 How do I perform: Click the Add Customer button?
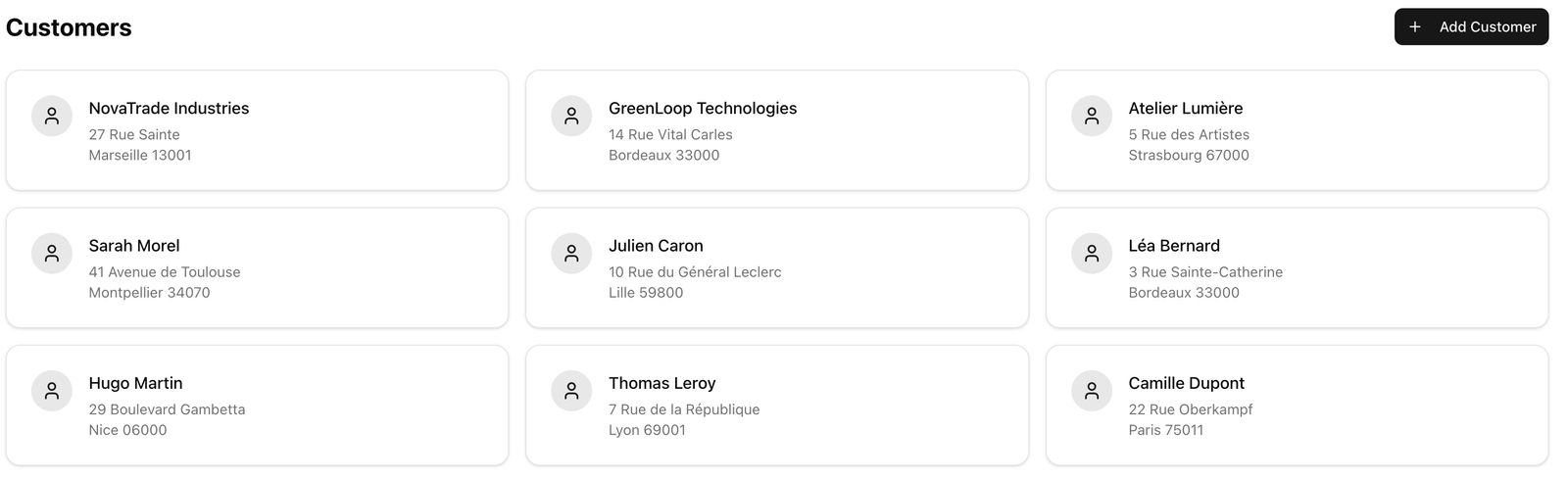1471,27
